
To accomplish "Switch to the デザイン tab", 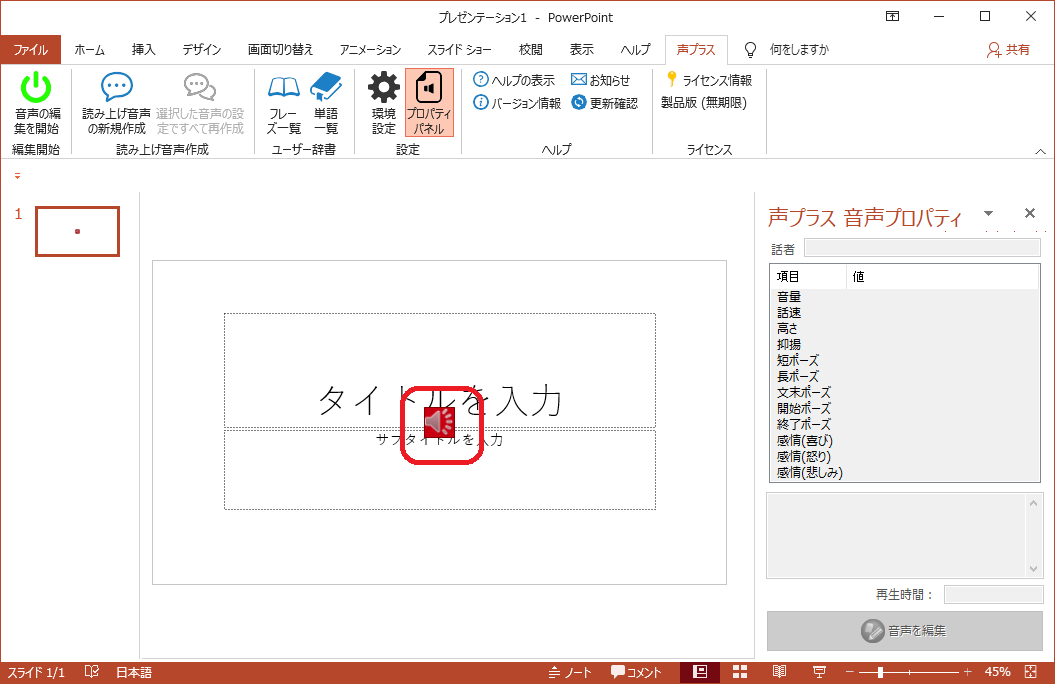I will pyautogui.click(x=202, y=50).
